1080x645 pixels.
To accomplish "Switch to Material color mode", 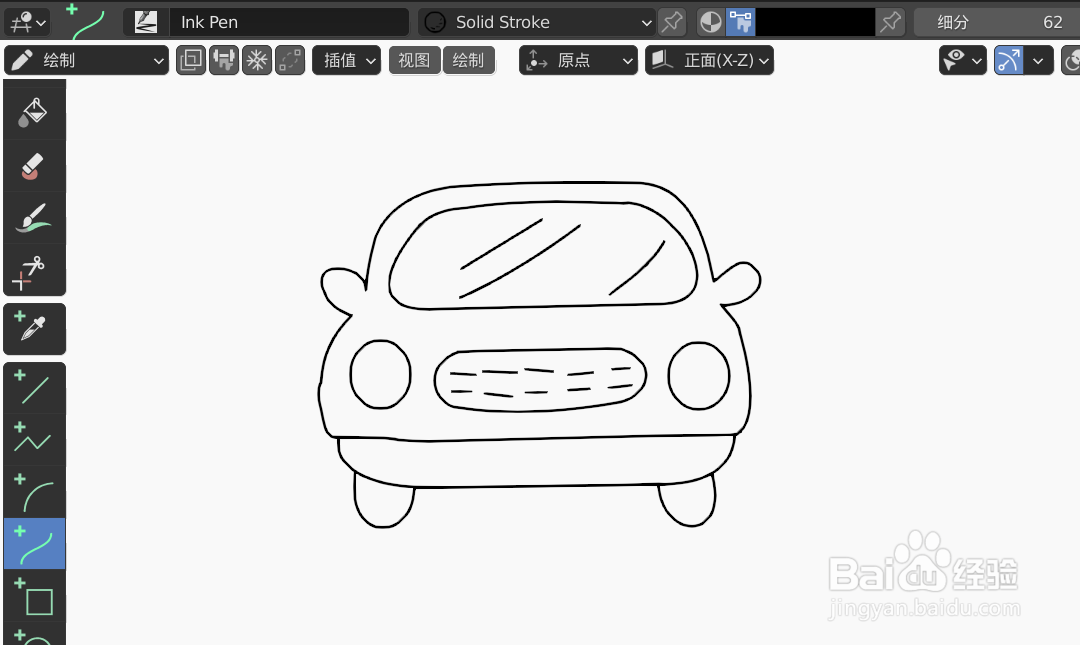I will (x=711, y=22).
